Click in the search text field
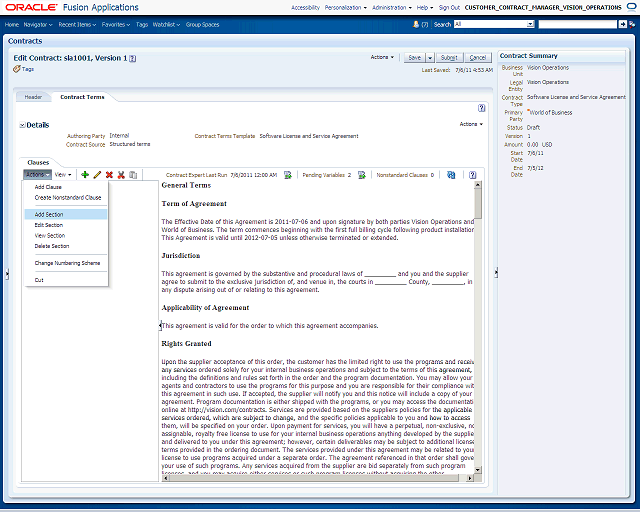Viewport: 640px width, 512px height. coord(578,24)
